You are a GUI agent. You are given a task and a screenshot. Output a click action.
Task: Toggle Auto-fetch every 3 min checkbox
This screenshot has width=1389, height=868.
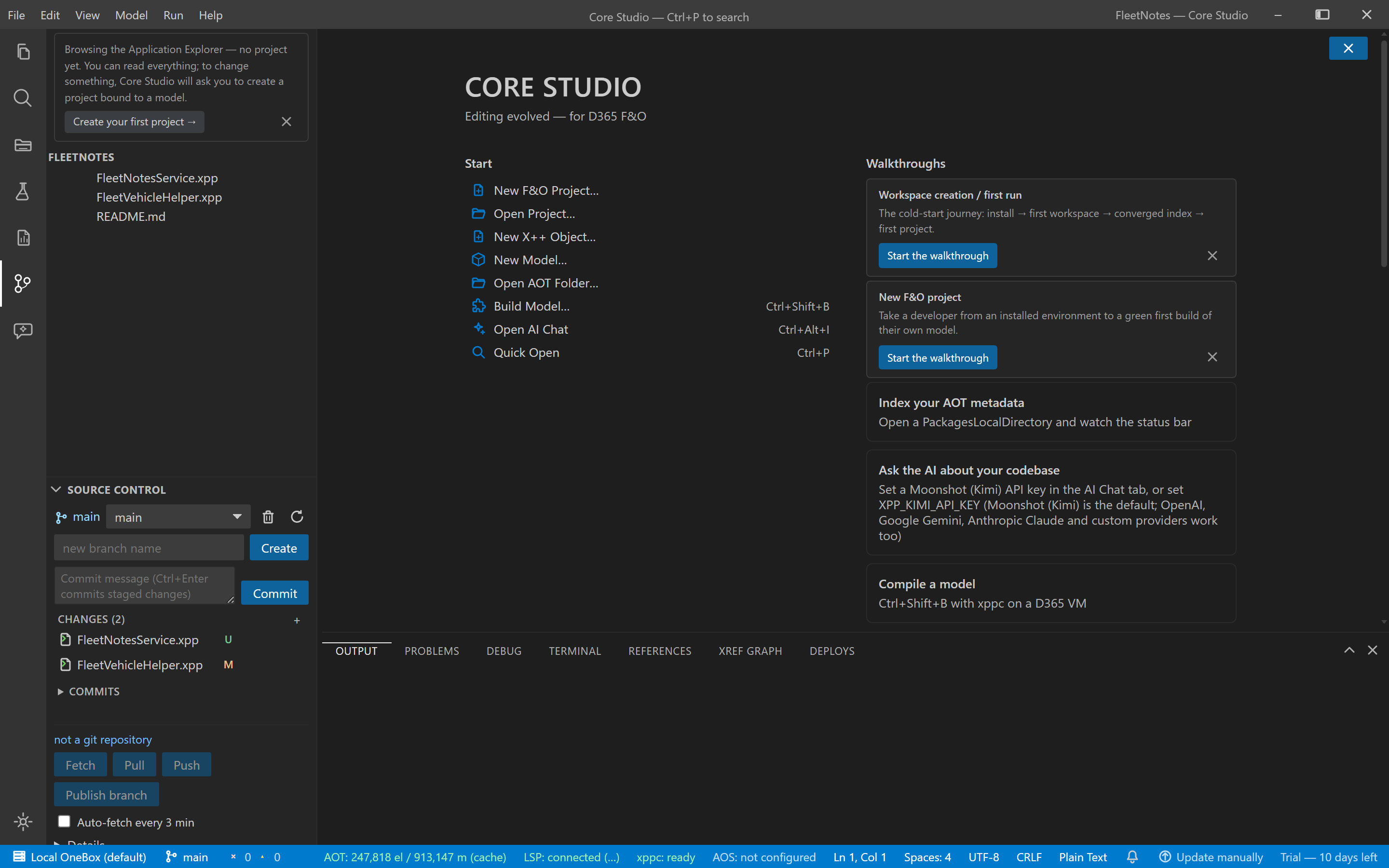tap(64, 822)
